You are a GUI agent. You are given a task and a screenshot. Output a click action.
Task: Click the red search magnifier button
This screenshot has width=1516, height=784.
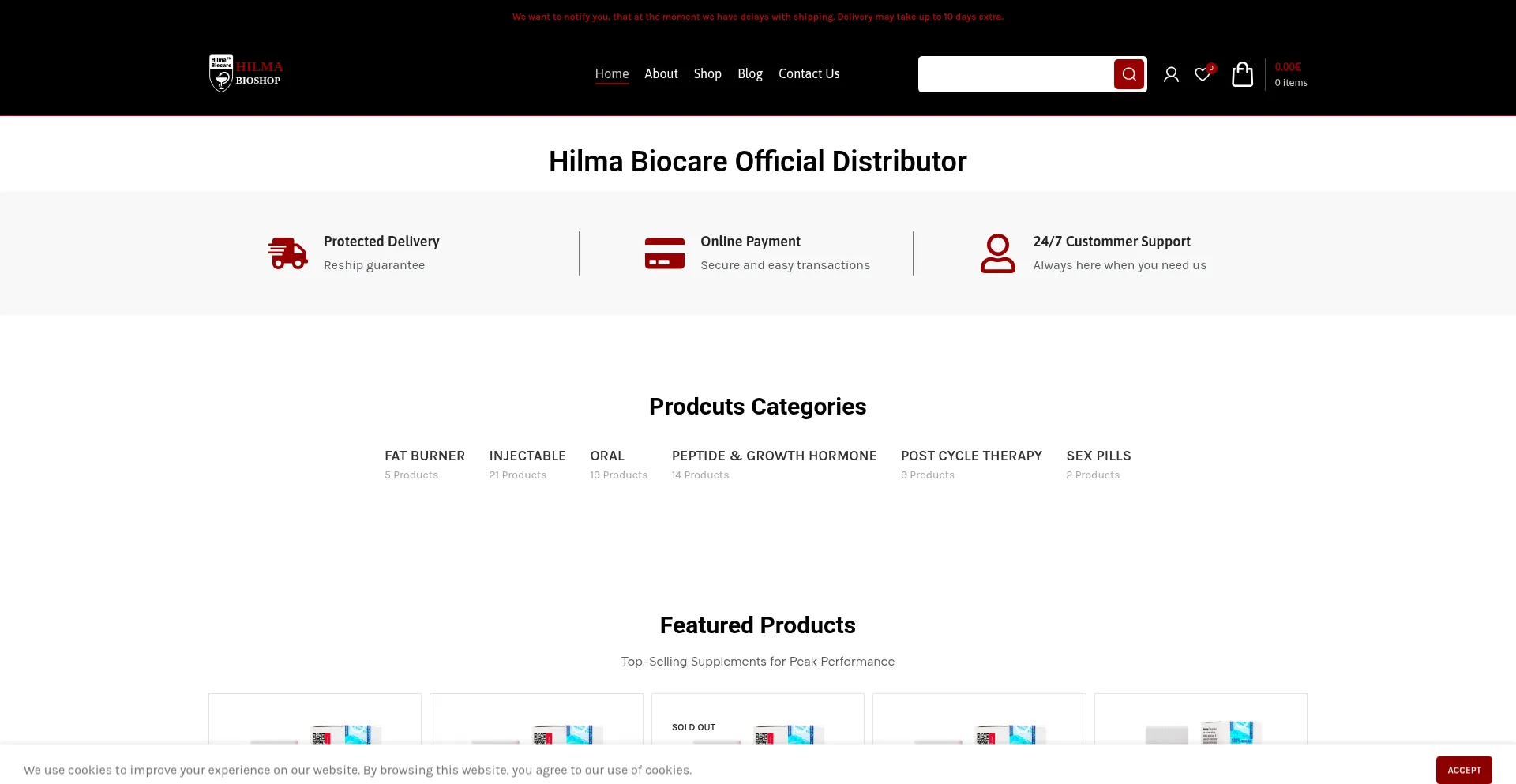pyautogui.click(x=1129, y=74)
